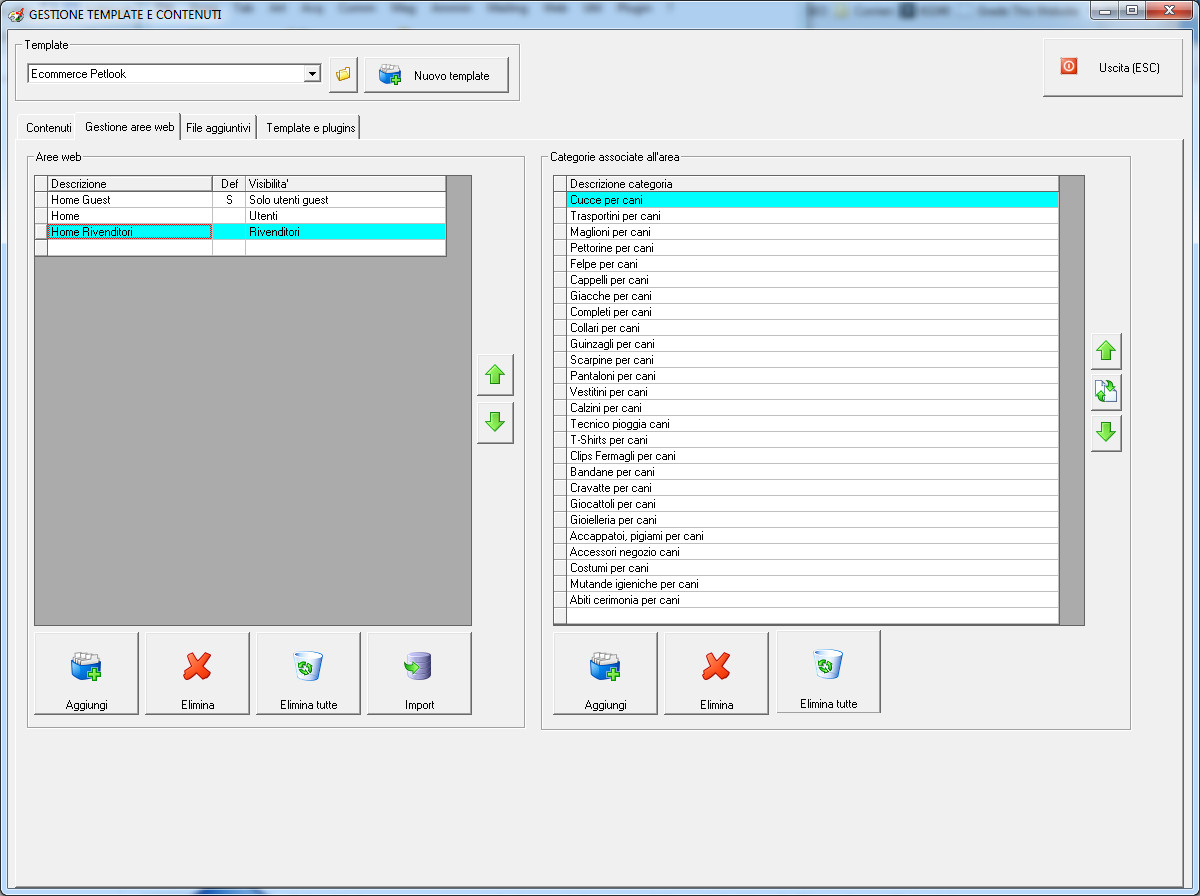Select Vestitini per cani category
The width and height of the screenshot is (1200, 896).
click(812, 392)
